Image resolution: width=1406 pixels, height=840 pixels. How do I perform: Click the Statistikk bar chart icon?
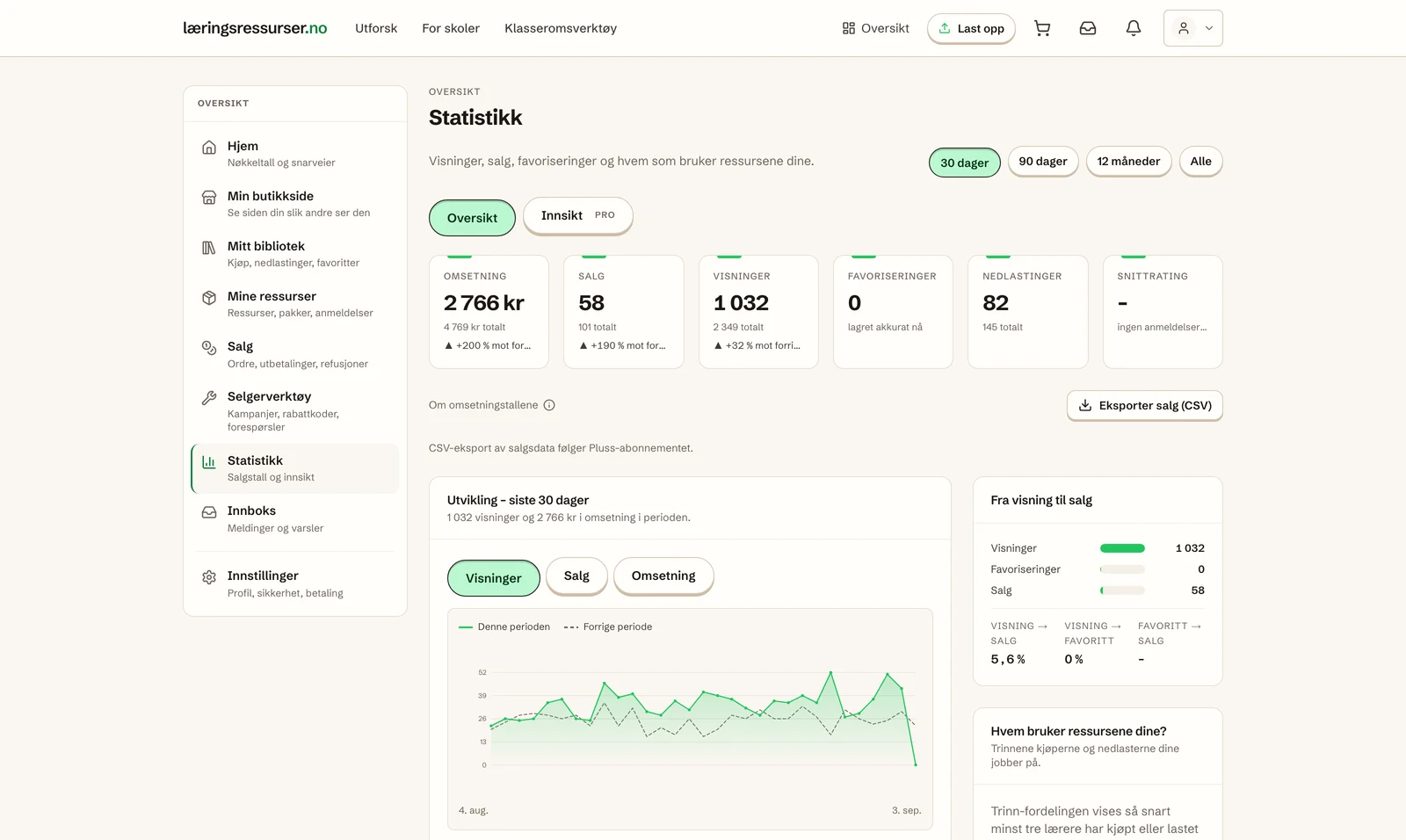pyautogui.click(x=209, y=462)
